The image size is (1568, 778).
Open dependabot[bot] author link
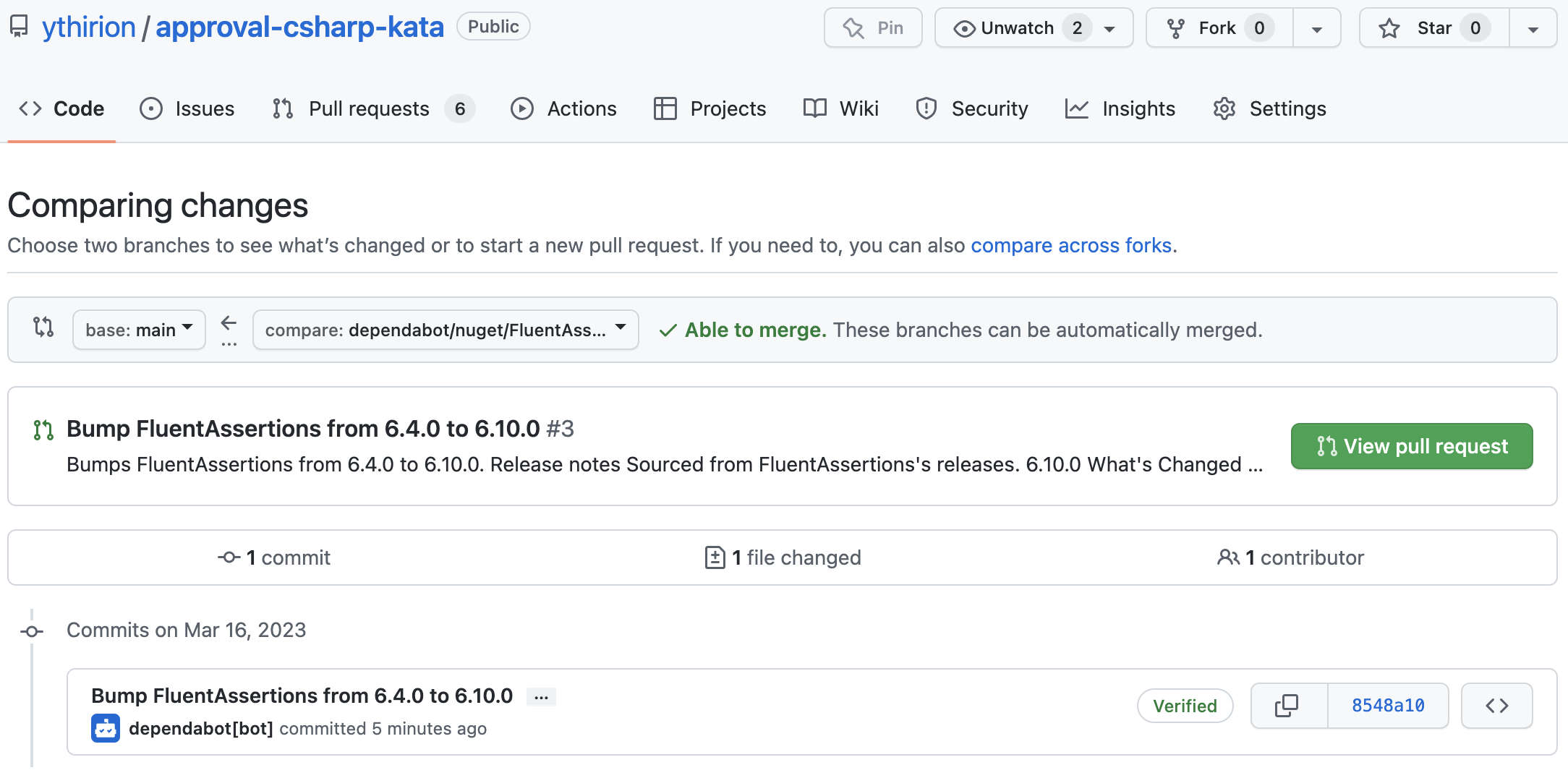[201, 729]
